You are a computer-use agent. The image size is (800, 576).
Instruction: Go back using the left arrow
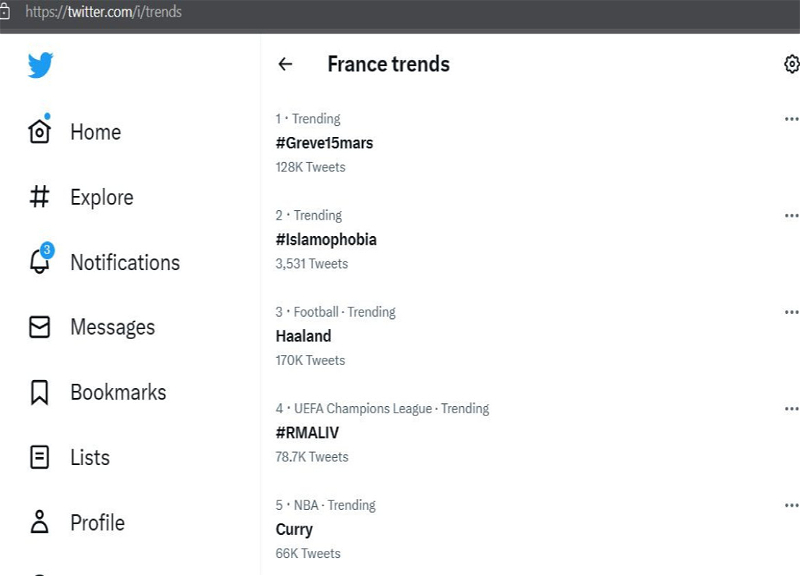(x=285, y=64)
